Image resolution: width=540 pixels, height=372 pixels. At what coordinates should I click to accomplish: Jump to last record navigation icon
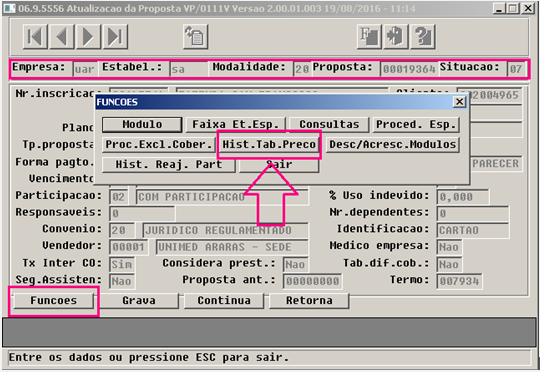pyautogui.click(x=115, y=37)
